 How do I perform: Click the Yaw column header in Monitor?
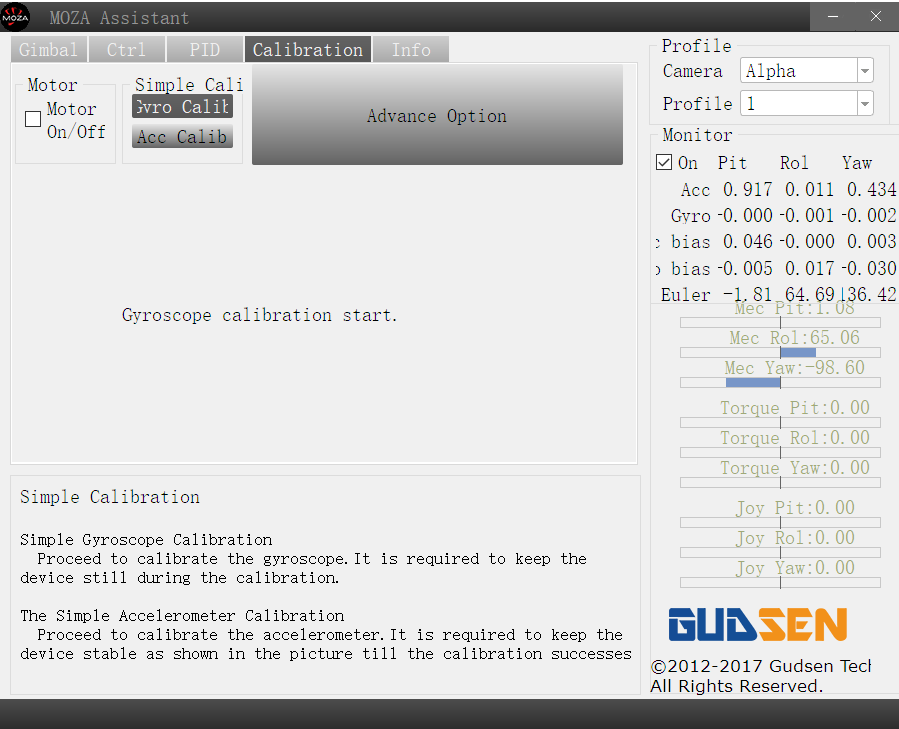point(857,163)
